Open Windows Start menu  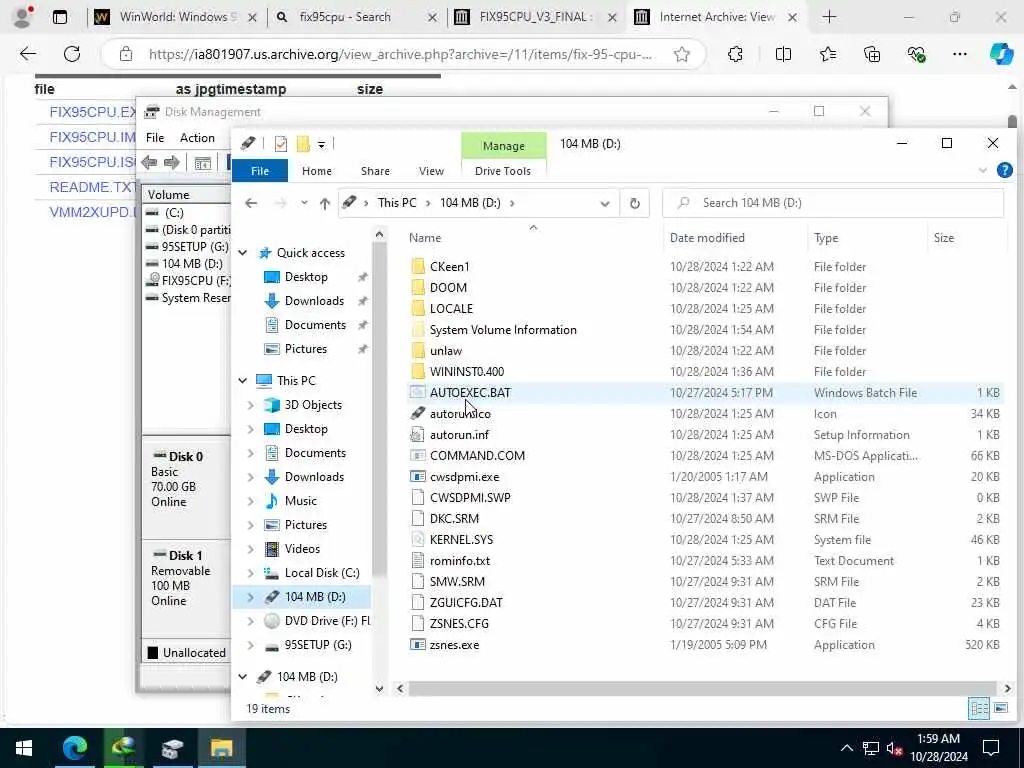point(24,748)
